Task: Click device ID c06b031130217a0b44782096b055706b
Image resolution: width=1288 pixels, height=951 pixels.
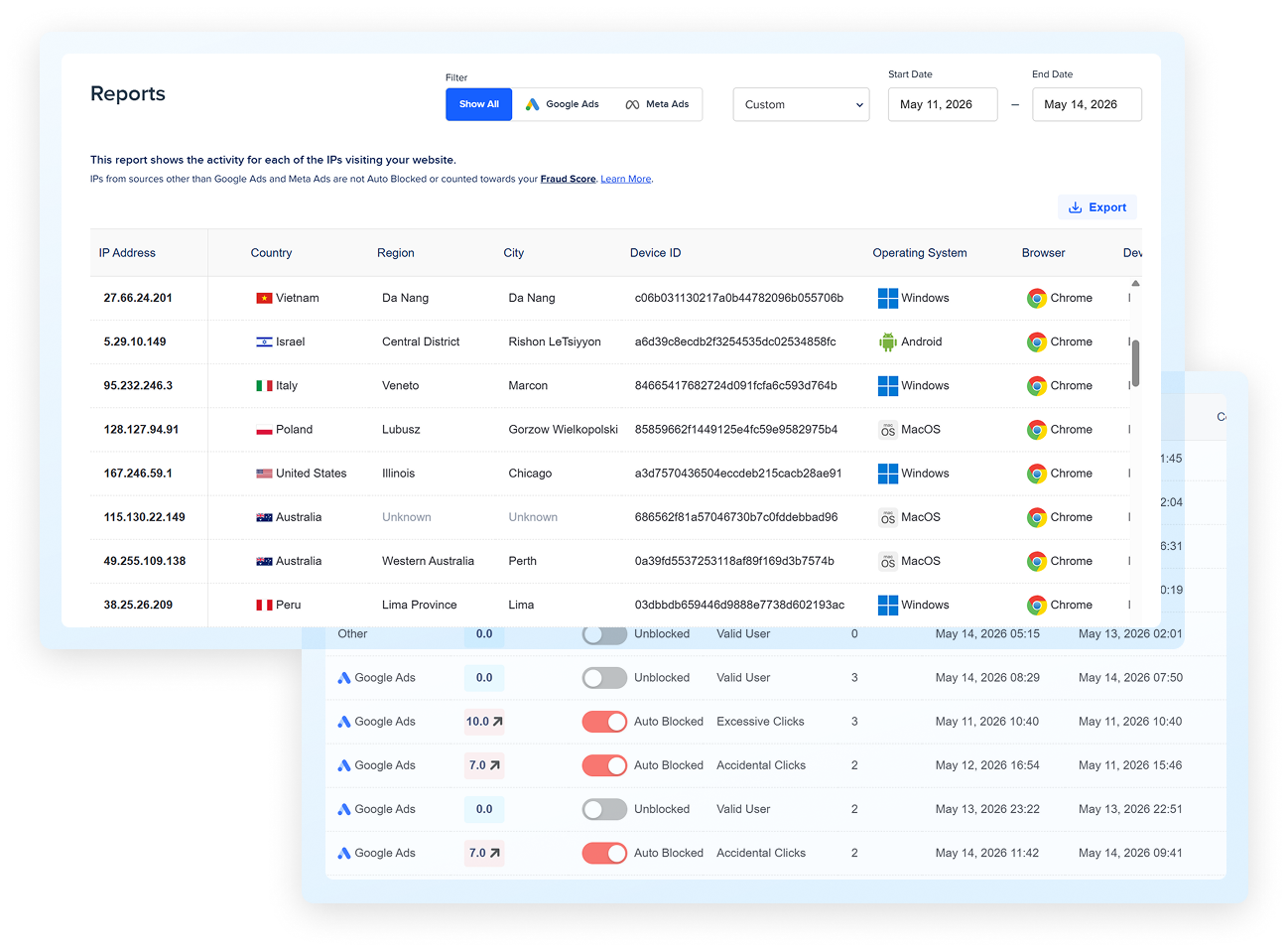Action: (x=739, y=298)
